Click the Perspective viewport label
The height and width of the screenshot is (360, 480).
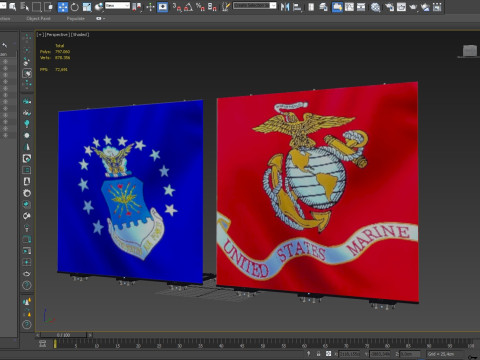click(x=57, y=34)
